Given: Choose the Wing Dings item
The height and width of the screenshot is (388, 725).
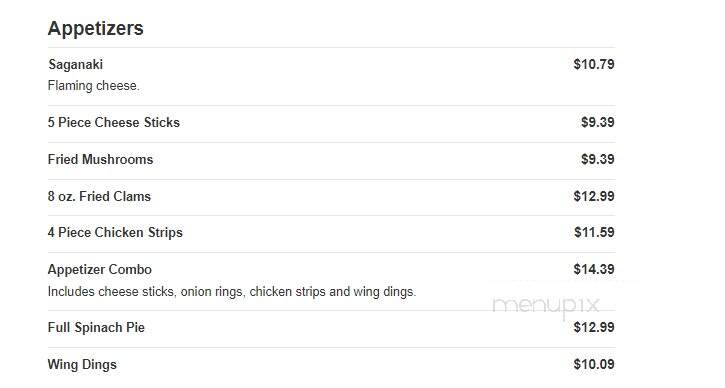Looking at the screenshot, I should coord(82,364).
